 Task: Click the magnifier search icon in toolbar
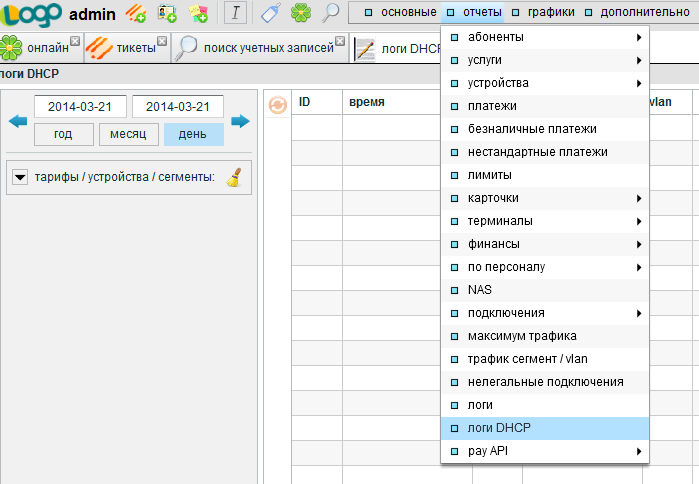pyautogui.click(x=330, y=13)
